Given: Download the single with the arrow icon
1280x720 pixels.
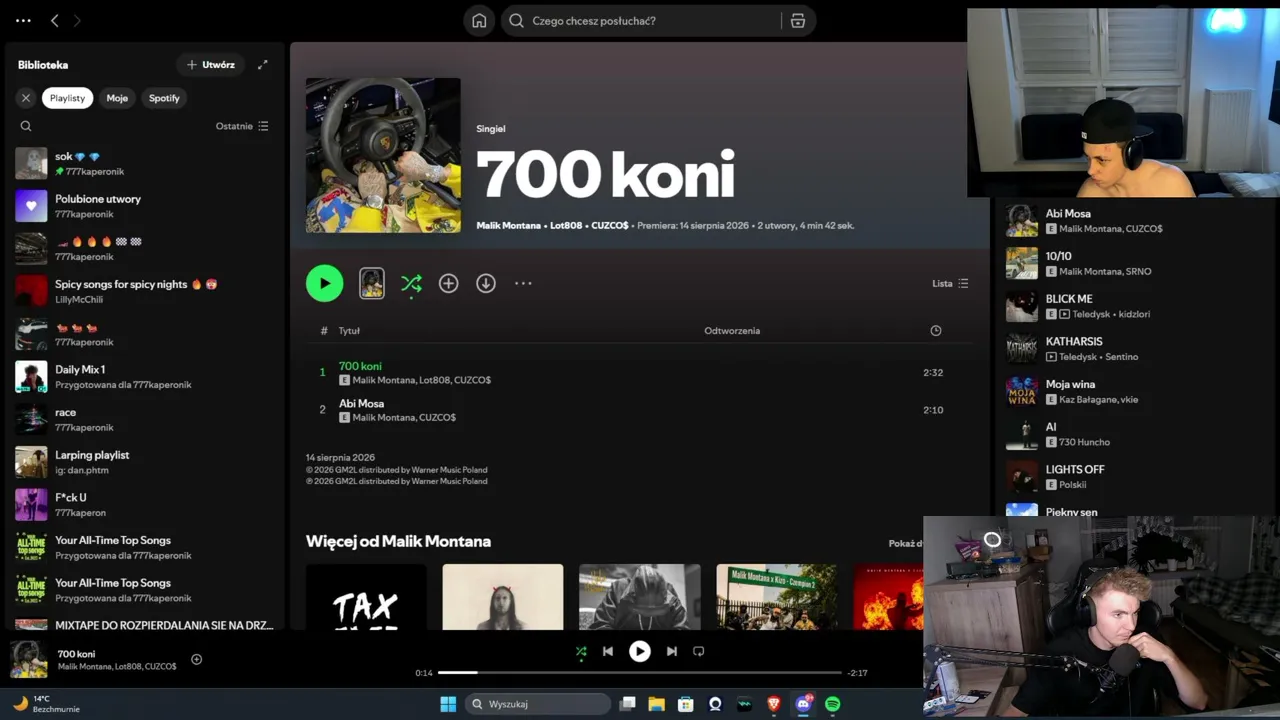Looking at the screenshot, I should coord(486,284).
